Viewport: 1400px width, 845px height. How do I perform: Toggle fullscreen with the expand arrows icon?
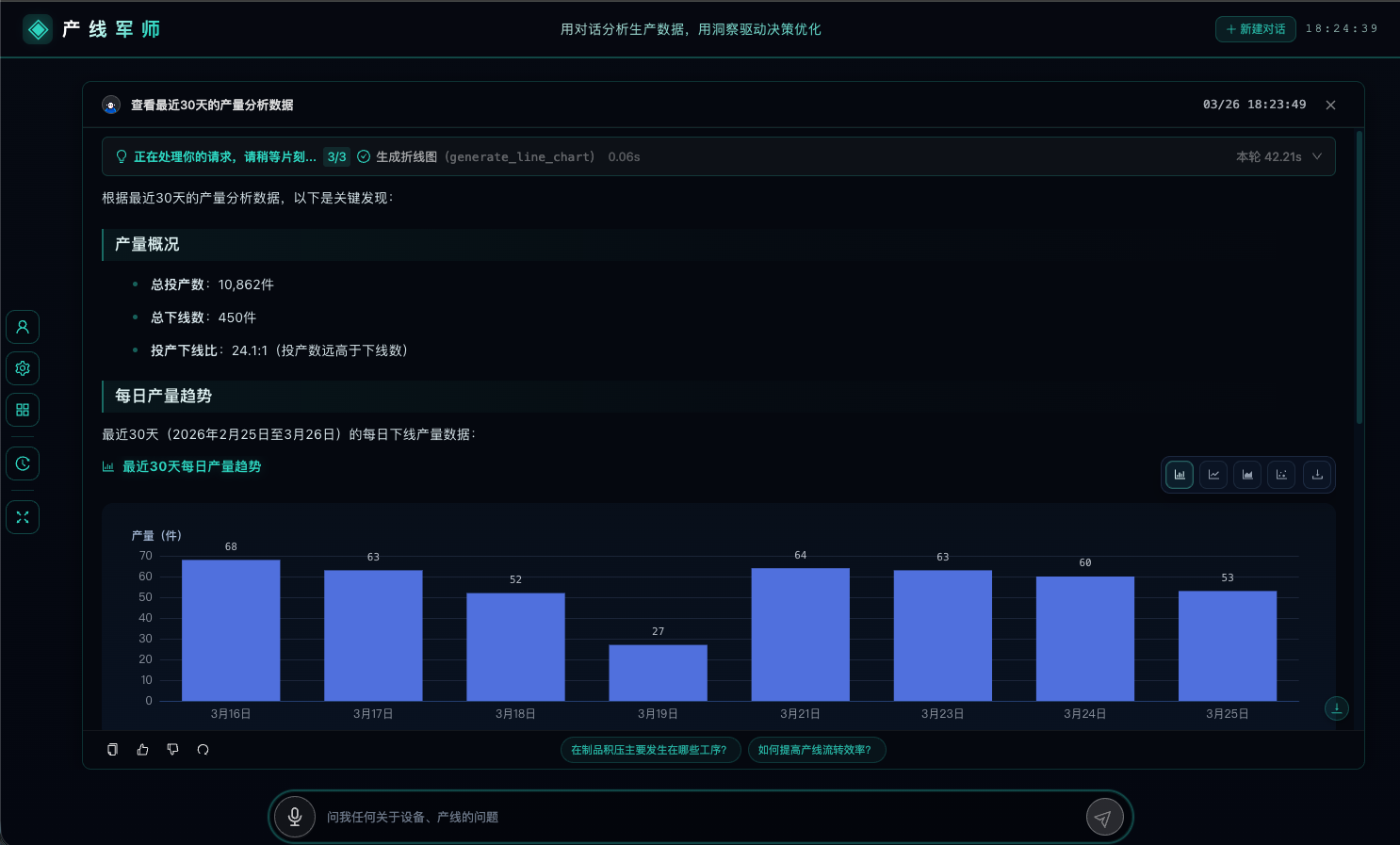23,517
